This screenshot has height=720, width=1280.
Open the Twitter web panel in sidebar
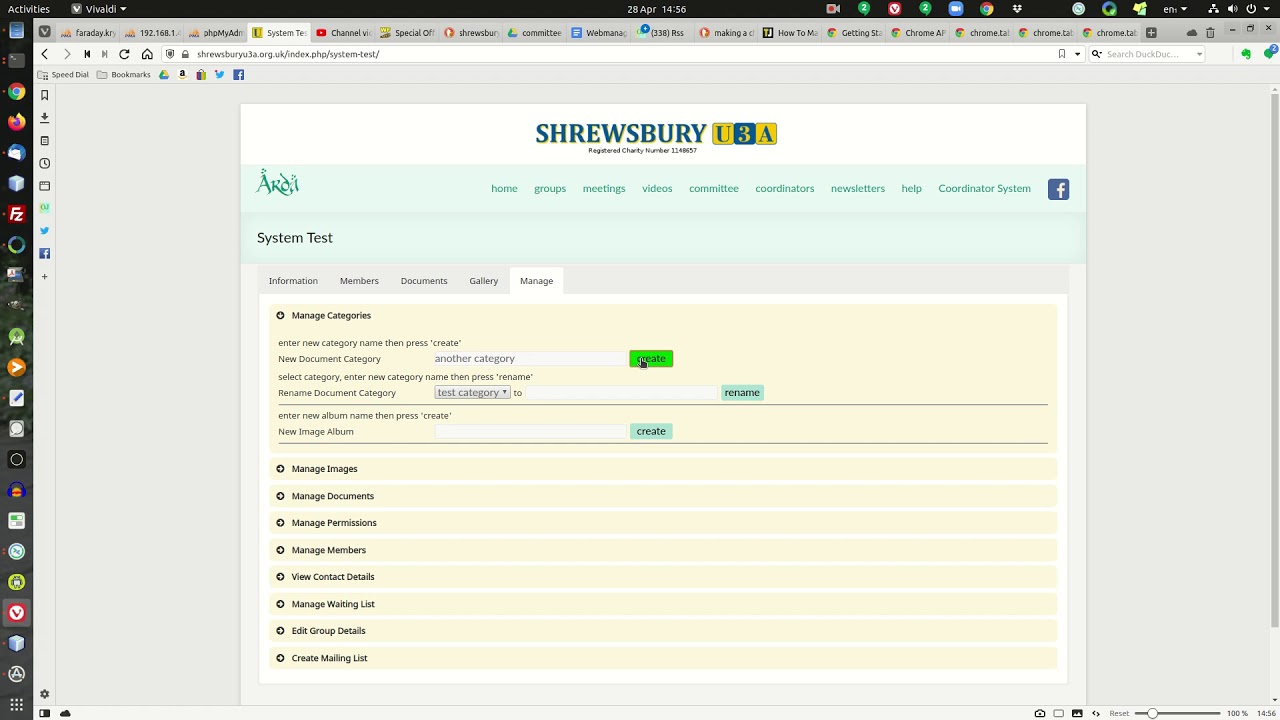pyautogui.click(x=44, y=231)
